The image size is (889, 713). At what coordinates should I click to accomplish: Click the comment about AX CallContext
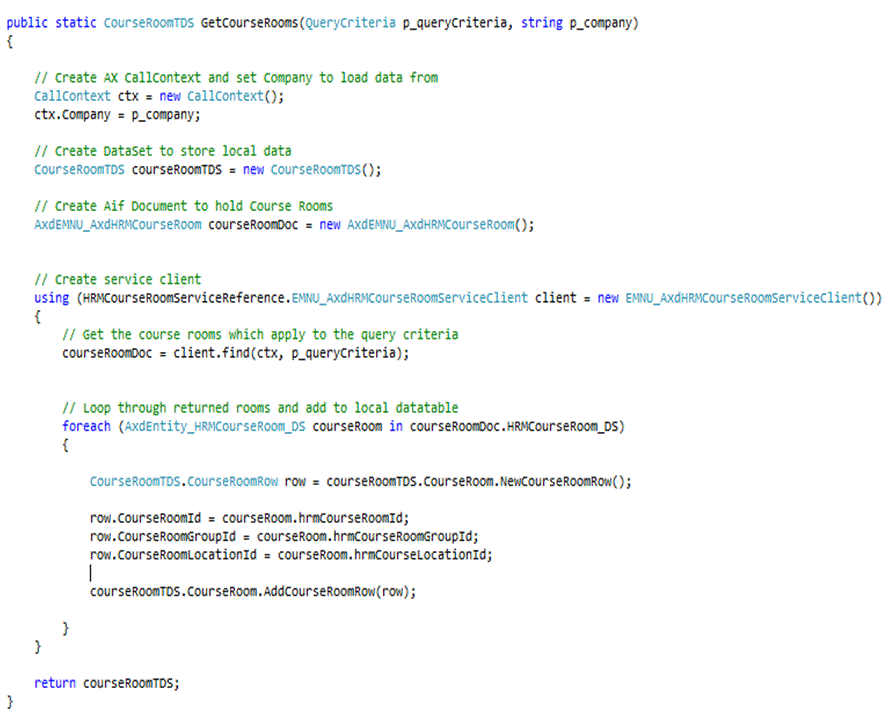click(x=236, y=78)
